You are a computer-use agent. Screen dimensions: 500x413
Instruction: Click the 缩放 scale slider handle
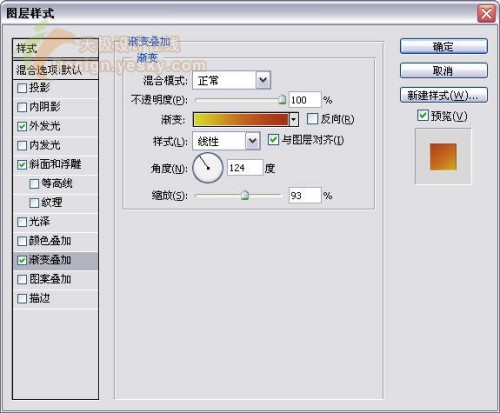point(245,195)
